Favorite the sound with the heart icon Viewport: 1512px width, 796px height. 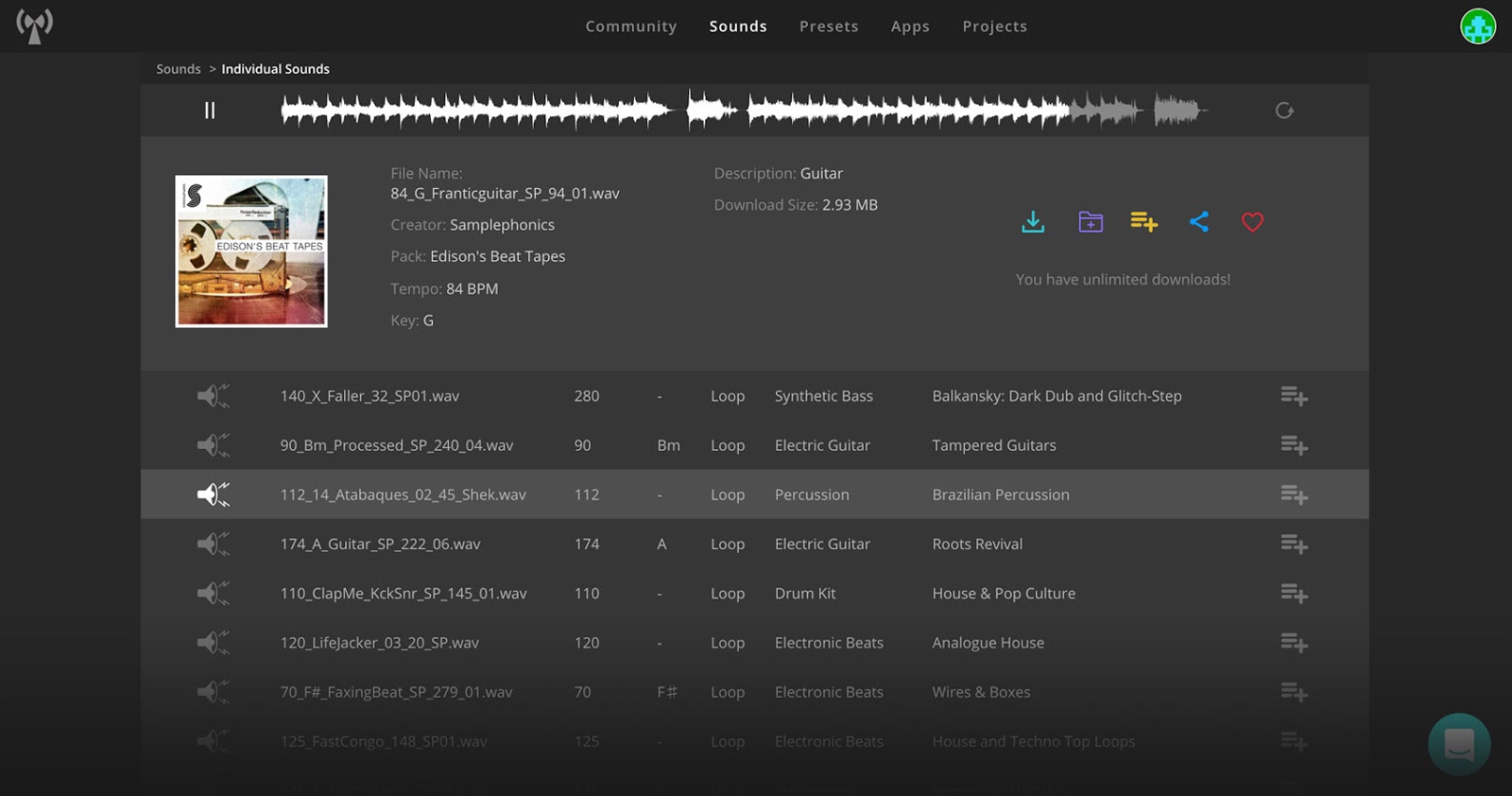pos(1252,222)
